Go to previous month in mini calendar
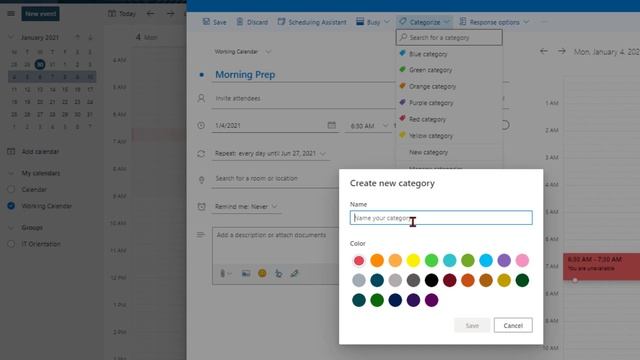Viewport: 640px width, 360px height. click(78, 37)
